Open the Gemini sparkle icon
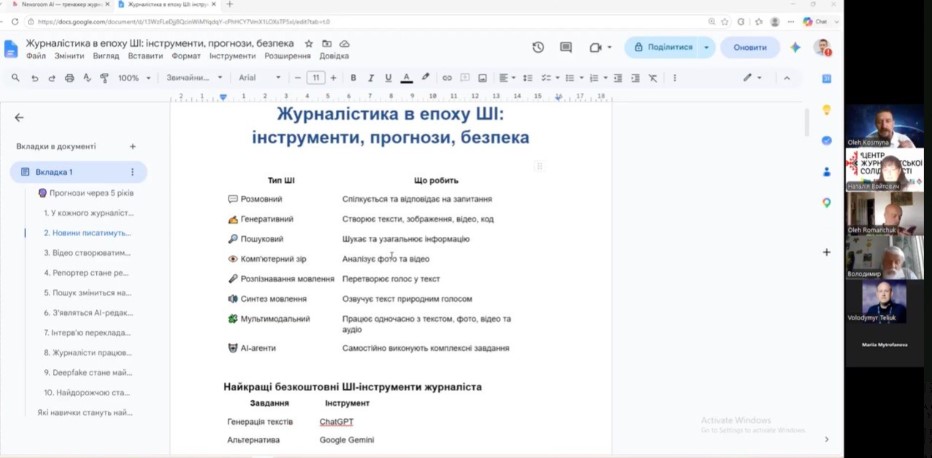 pyautogui.click(x=795, y=48)
